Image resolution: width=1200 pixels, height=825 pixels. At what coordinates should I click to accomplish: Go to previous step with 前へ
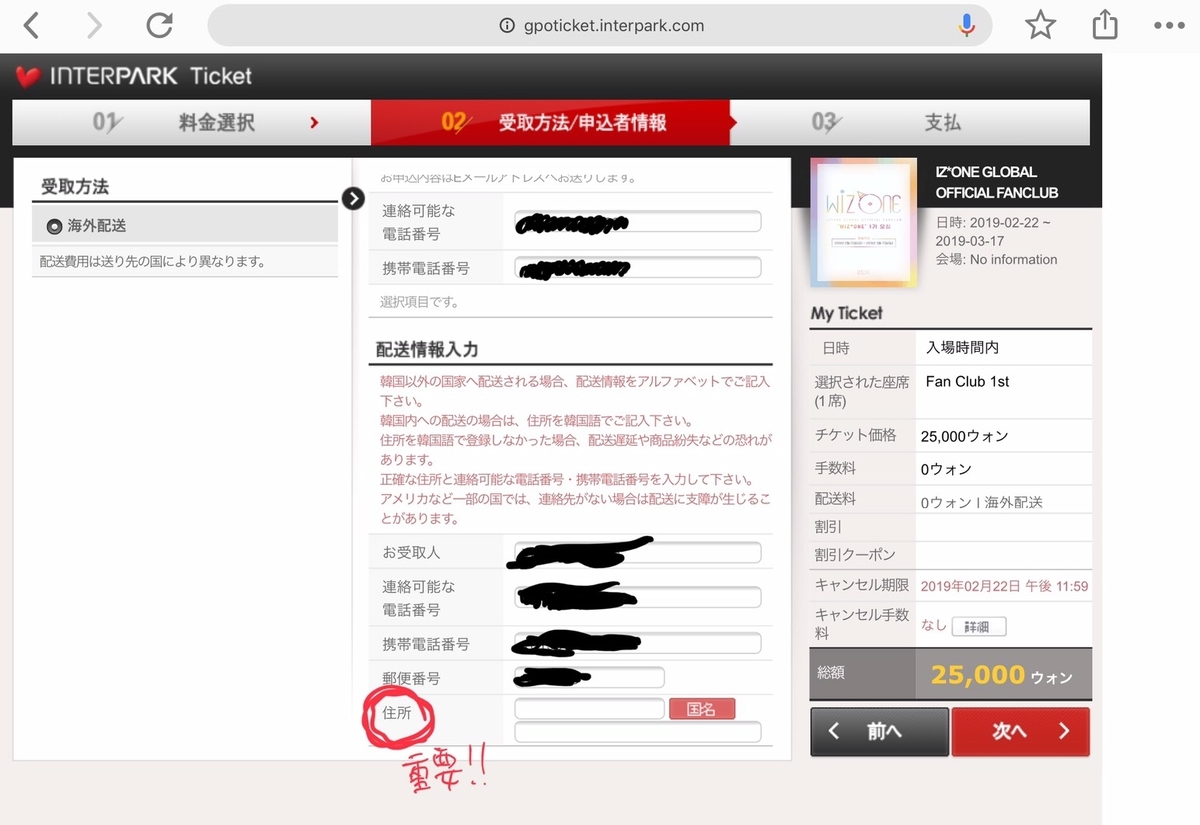click(x=879, y=731)
